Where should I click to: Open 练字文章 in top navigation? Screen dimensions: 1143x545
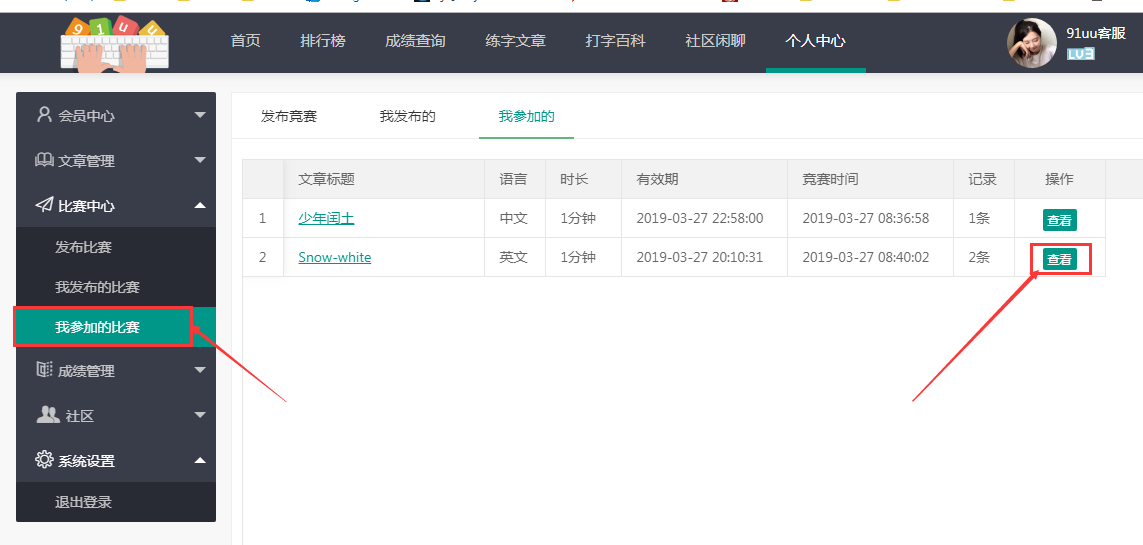click(x=515, y=41)
